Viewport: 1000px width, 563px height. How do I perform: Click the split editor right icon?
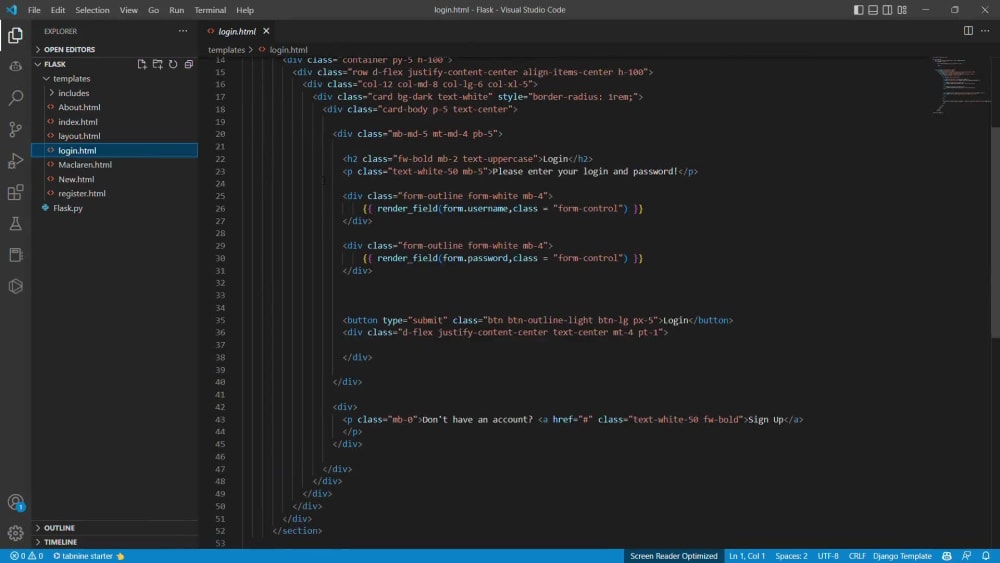968,31
